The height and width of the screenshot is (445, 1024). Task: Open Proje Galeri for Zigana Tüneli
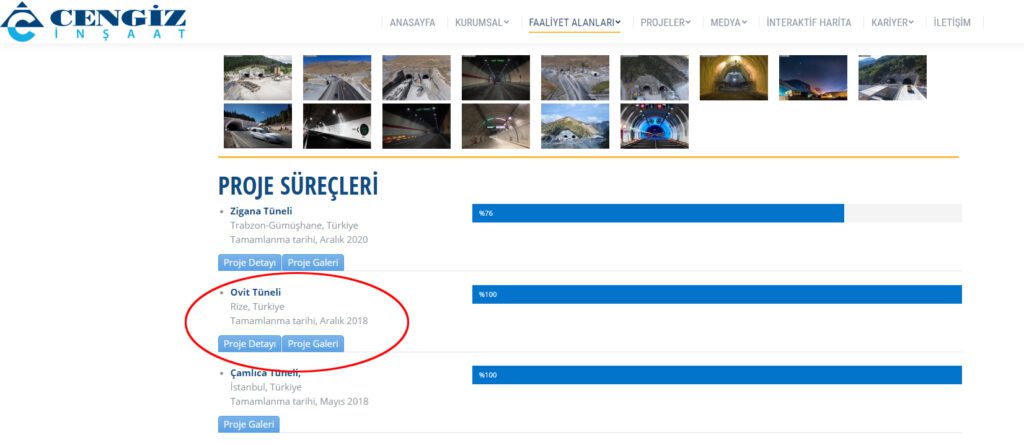tap(313, 263)
